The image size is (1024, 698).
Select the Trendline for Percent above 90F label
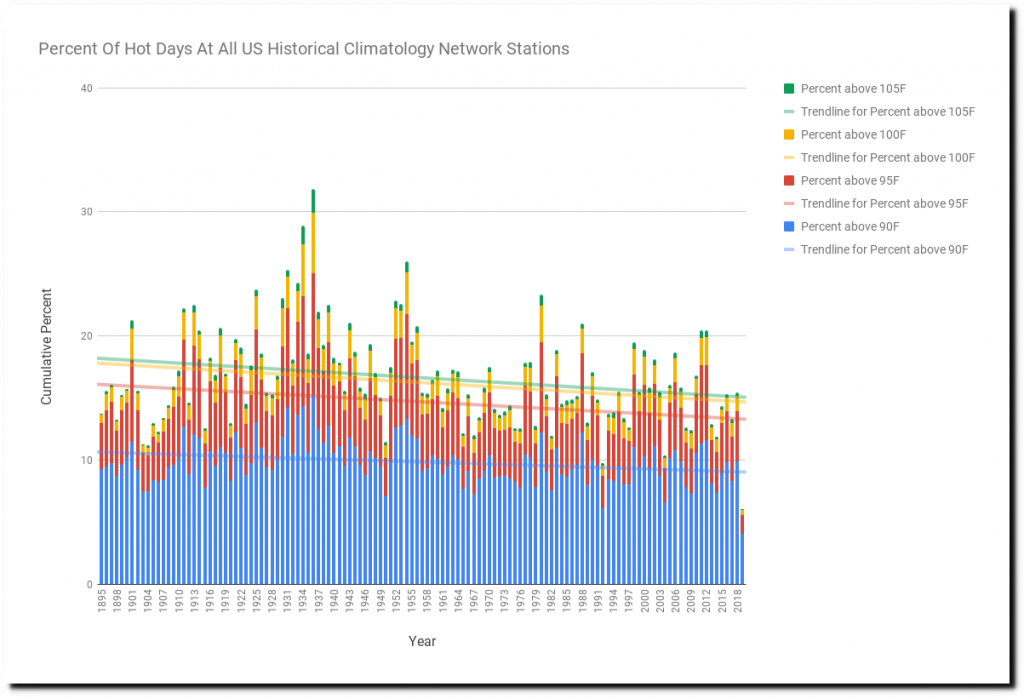click(885, 249)
